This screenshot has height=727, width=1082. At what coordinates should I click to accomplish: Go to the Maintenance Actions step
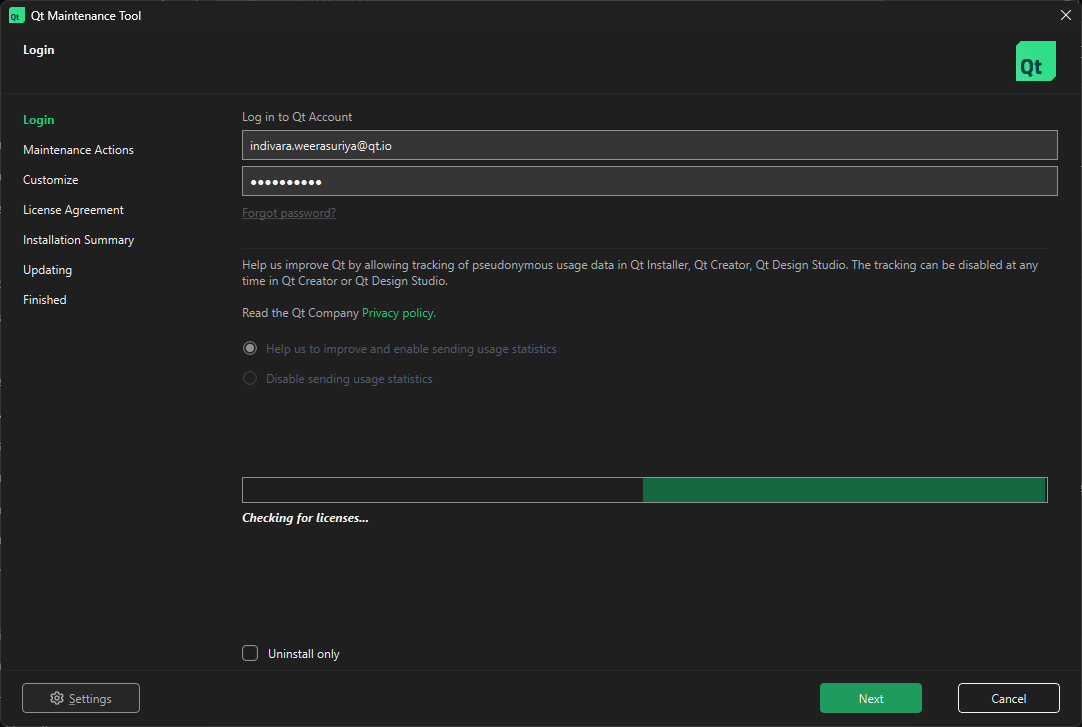(79, 150)
